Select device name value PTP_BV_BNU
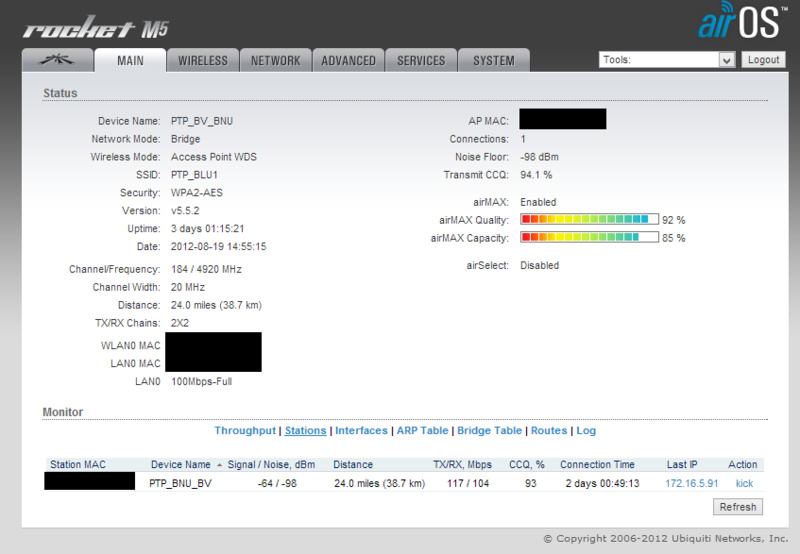Screen dimensions: 800x554 pyautogui.click(x=202, y=121)
